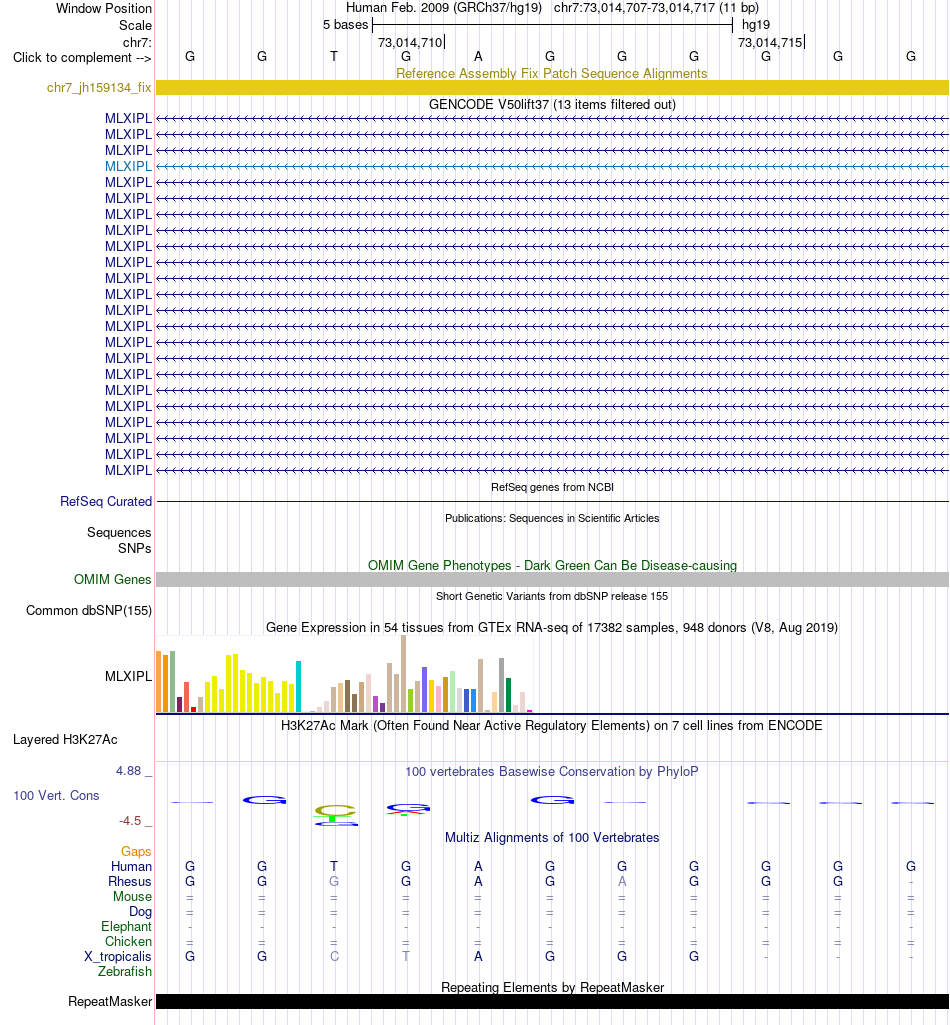Click the OMIM Genes track label

112,579
